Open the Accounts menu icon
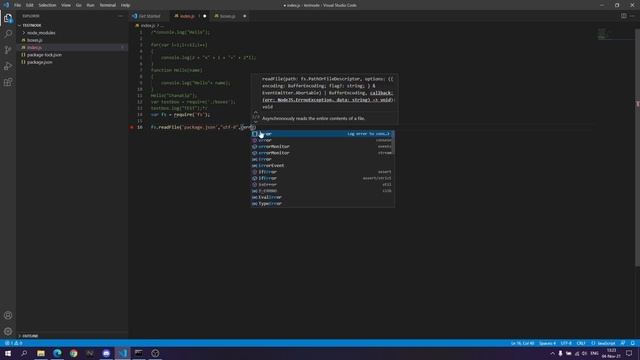 tap(8, 315)
